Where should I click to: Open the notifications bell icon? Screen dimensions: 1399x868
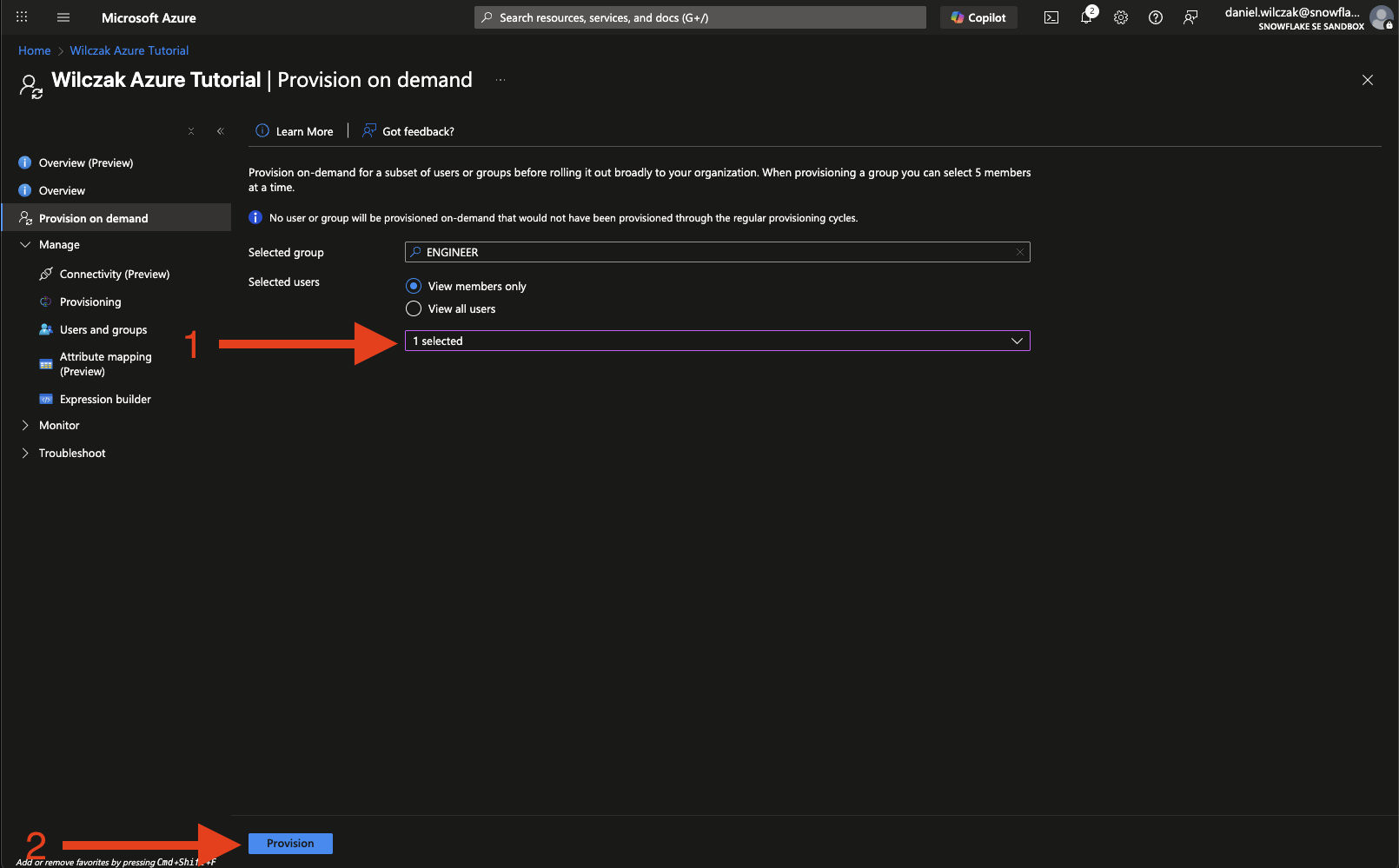point(1086,17)
